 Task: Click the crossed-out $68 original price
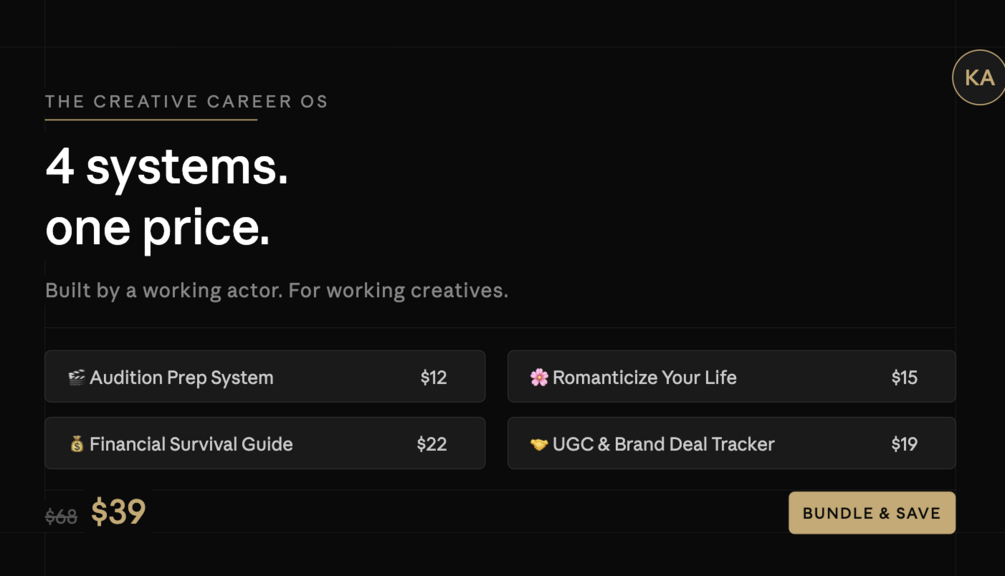[61, 516]
